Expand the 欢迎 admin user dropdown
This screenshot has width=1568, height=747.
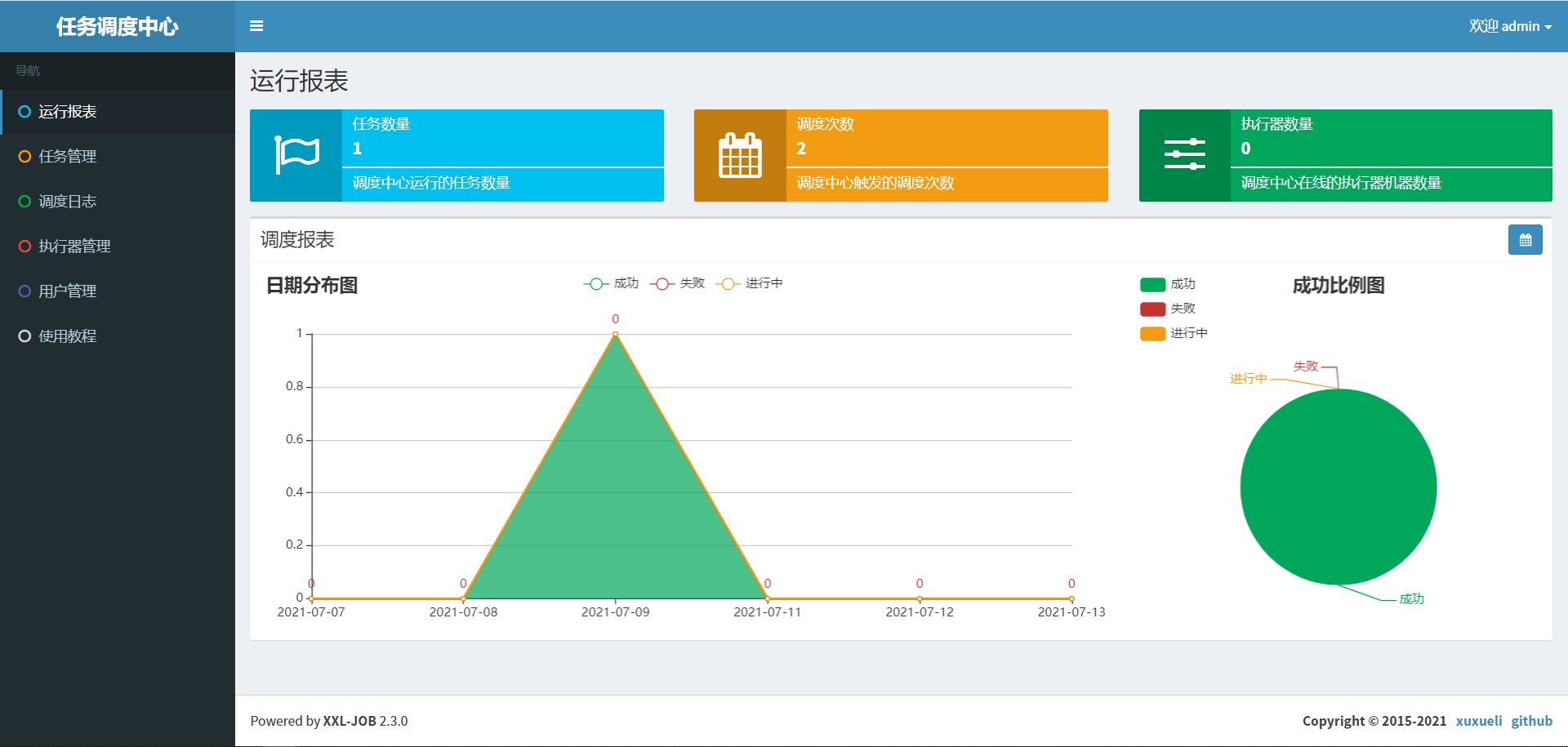point(1510,26)
